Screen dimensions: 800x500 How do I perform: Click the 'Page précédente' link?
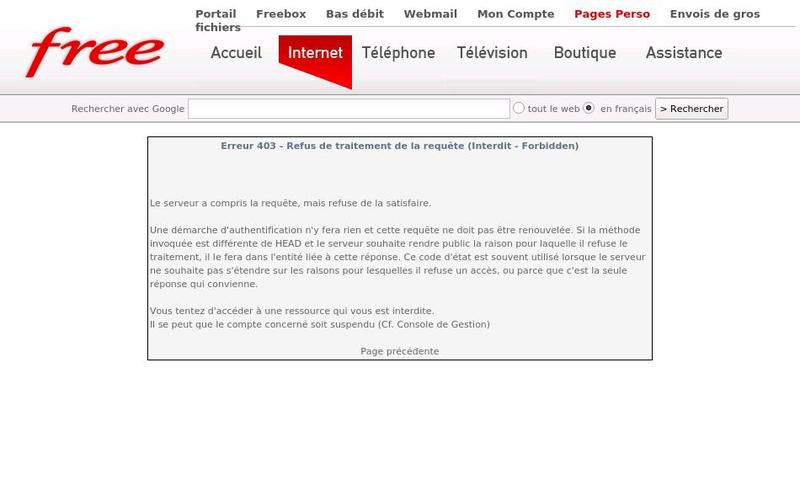click(399, 351)
